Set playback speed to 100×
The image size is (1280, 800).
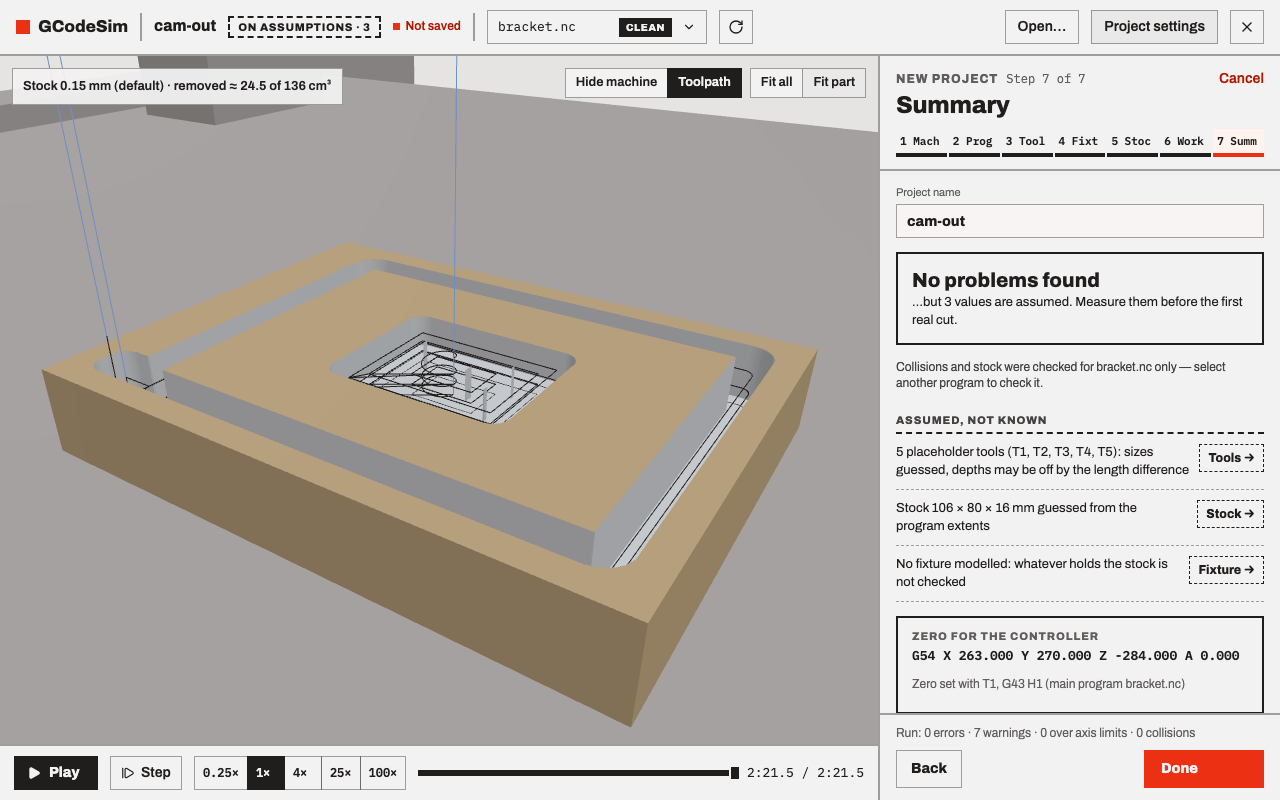click(383, 773)
